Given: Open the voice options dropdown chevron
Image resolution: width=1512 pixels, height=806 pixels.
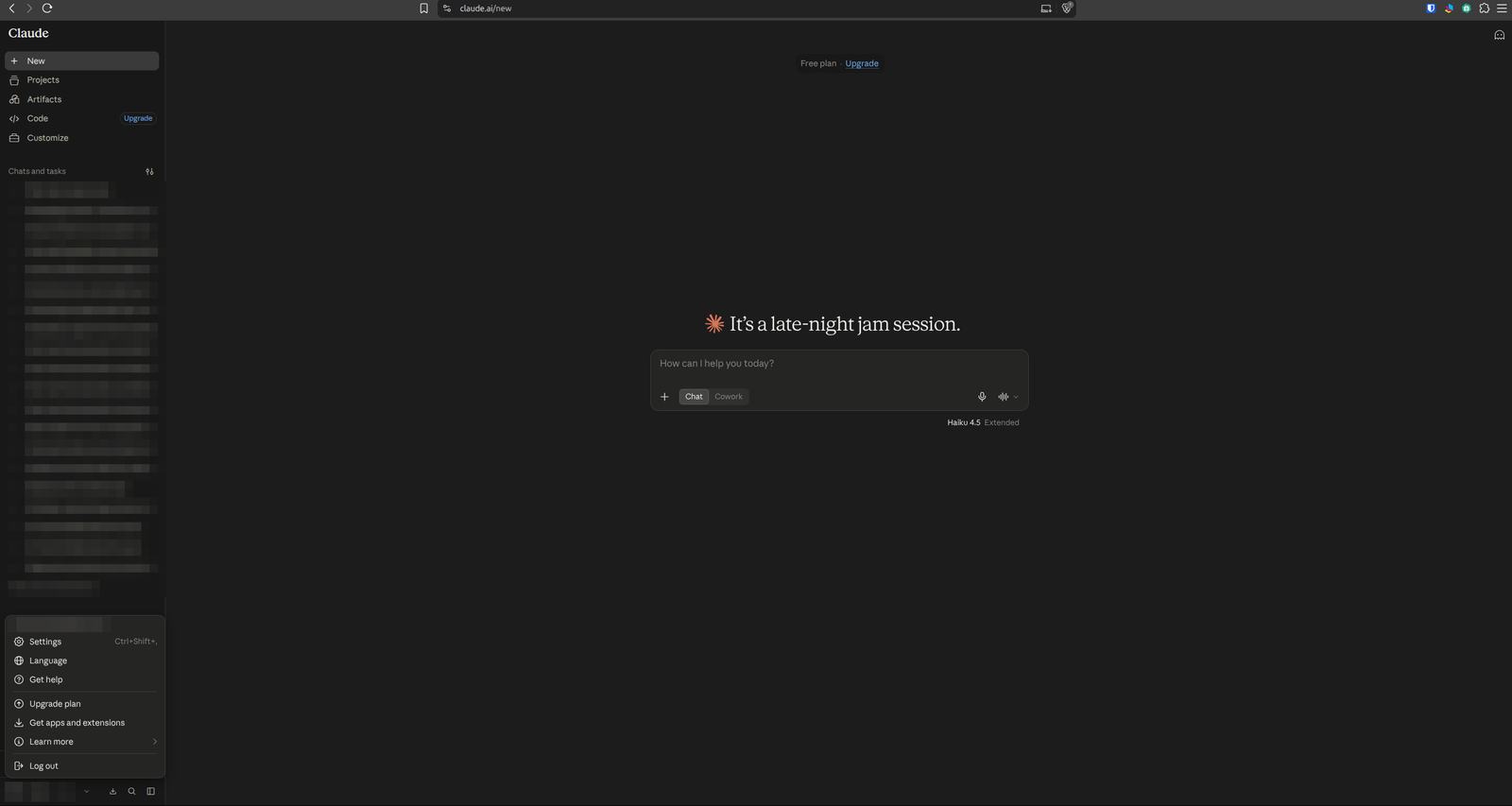Looking at the screenshot, I should coord(1016,397).
